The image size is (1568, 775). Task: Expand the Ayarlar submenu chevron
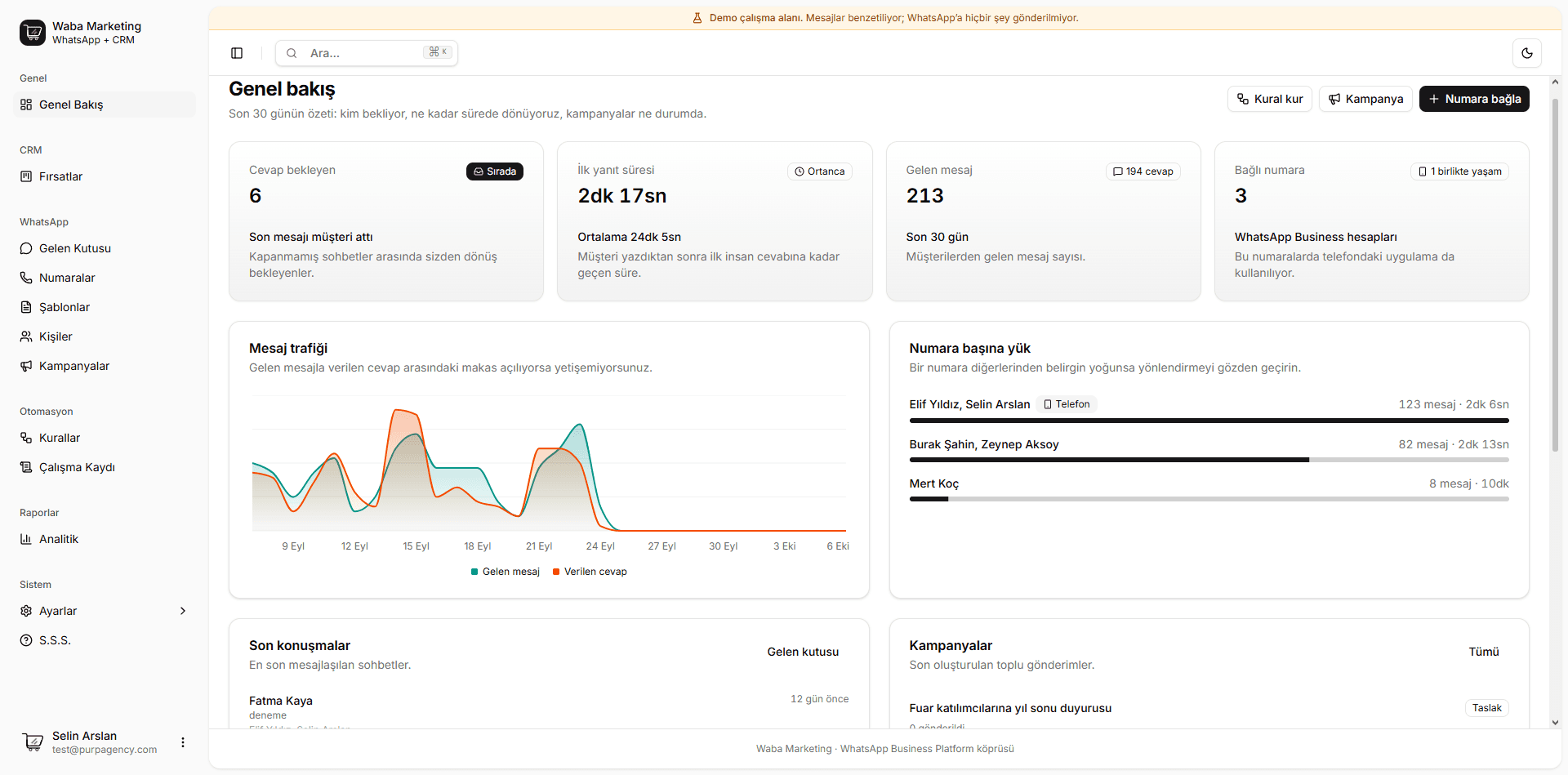183,611
